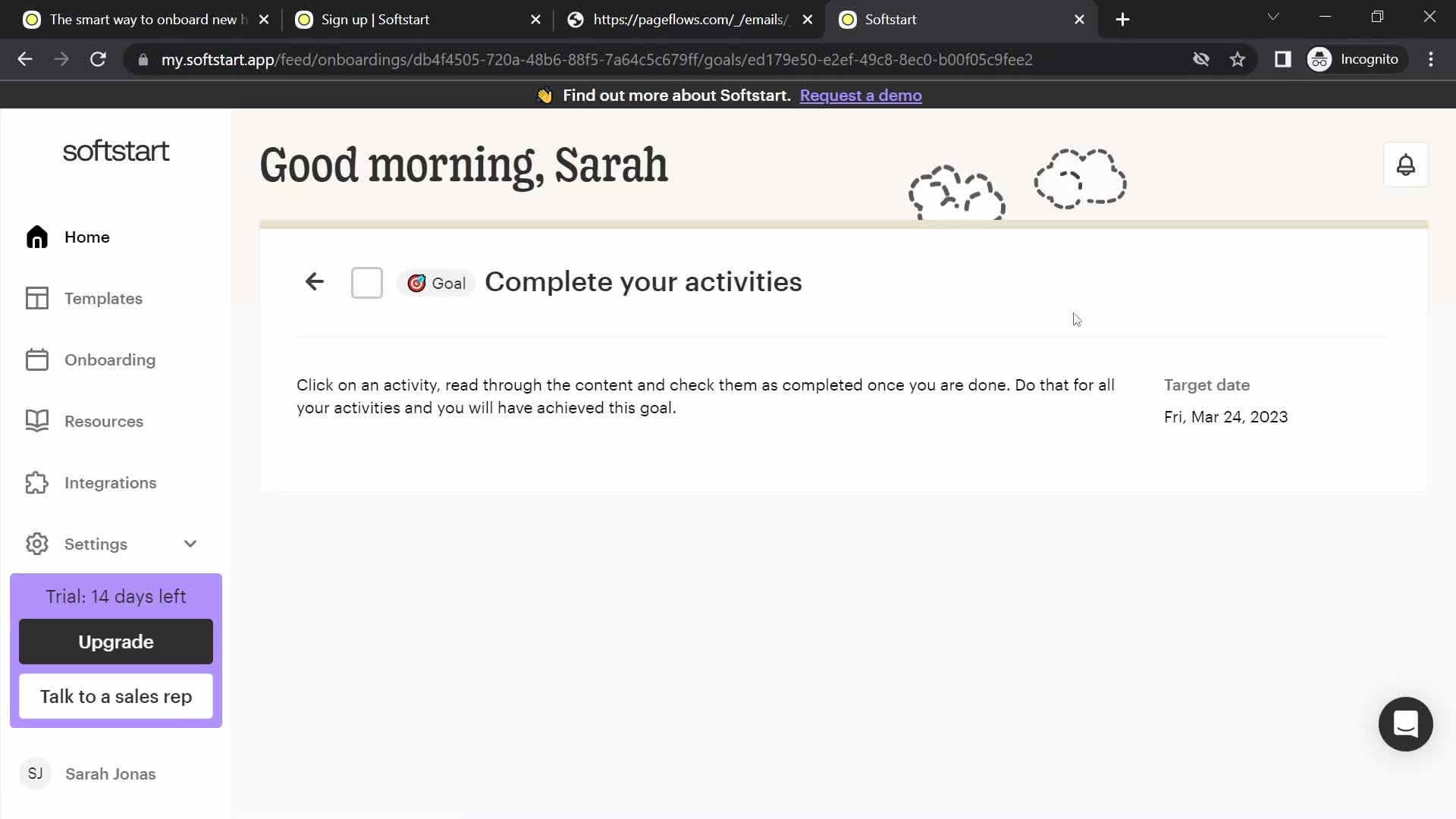Click the Upgrade button
1456x819 pixels.
[116, 642]
